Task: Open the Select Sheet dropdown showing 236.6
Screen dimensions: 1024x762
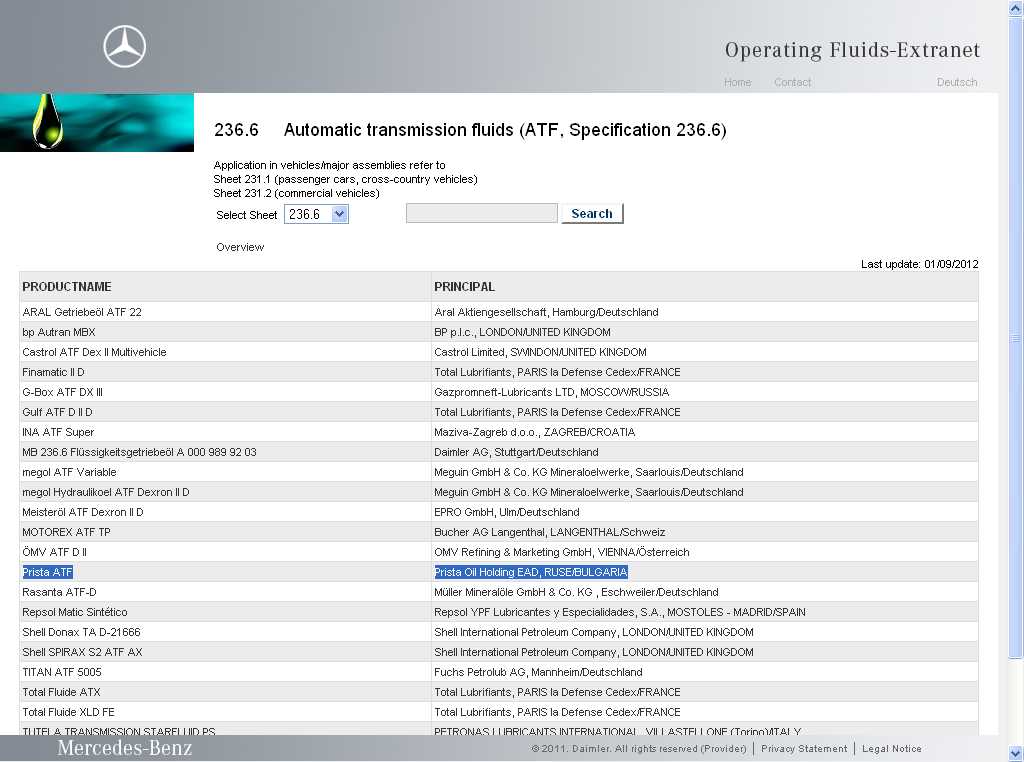Action: 316,214
